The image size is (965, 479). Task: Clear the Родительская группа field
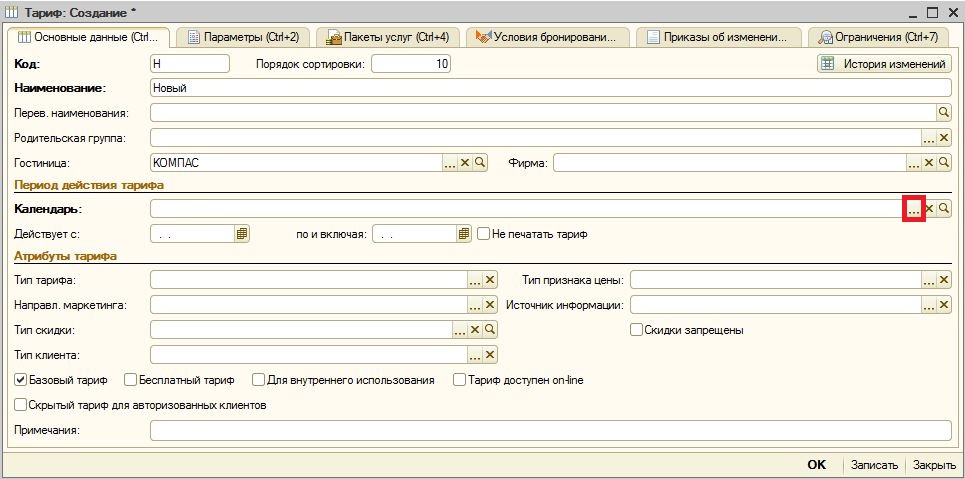click(x=944, y=138)
